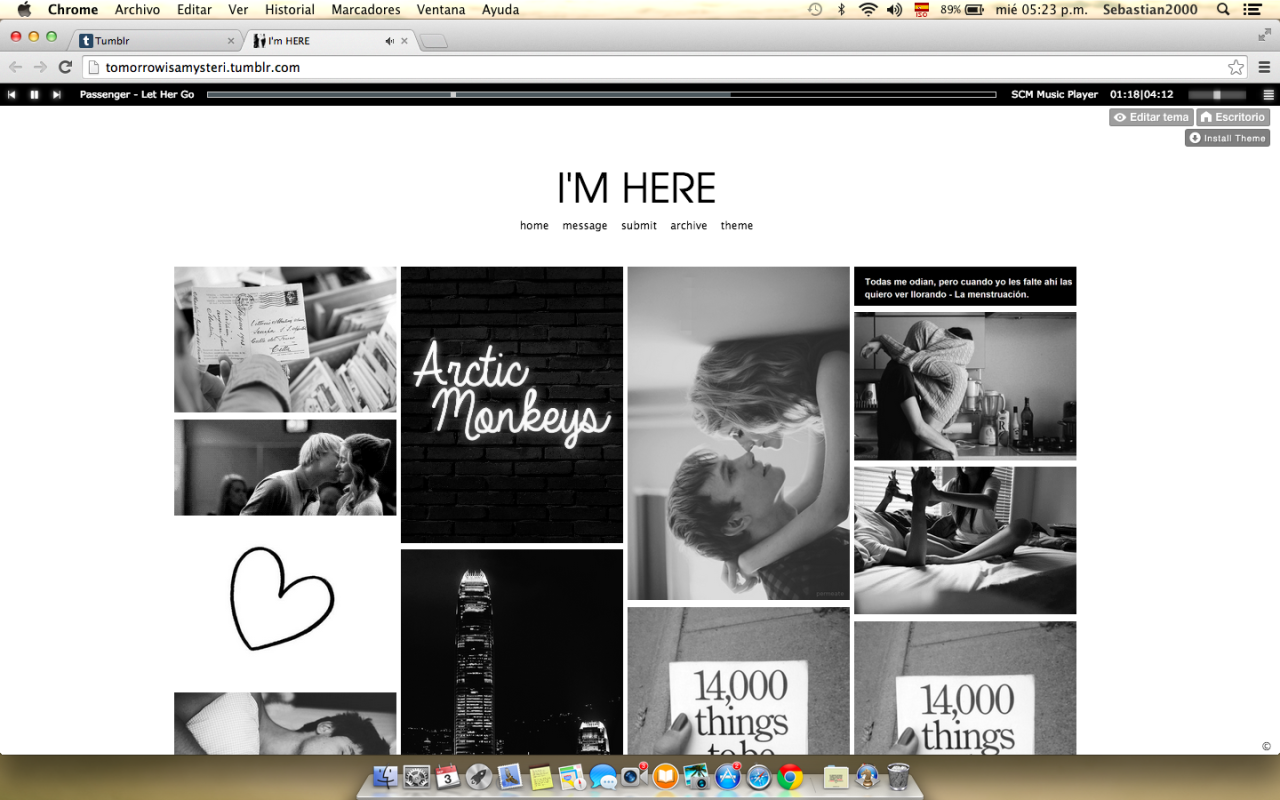
Task: Enter fullscreen with the window arrows icon
Action: coord(1264,34)
